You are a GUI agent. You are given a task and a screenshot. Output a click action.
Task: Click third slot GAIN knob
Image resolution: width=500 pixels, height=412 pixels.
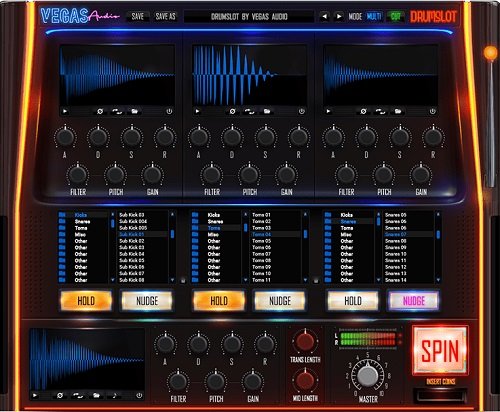point(421,174)
